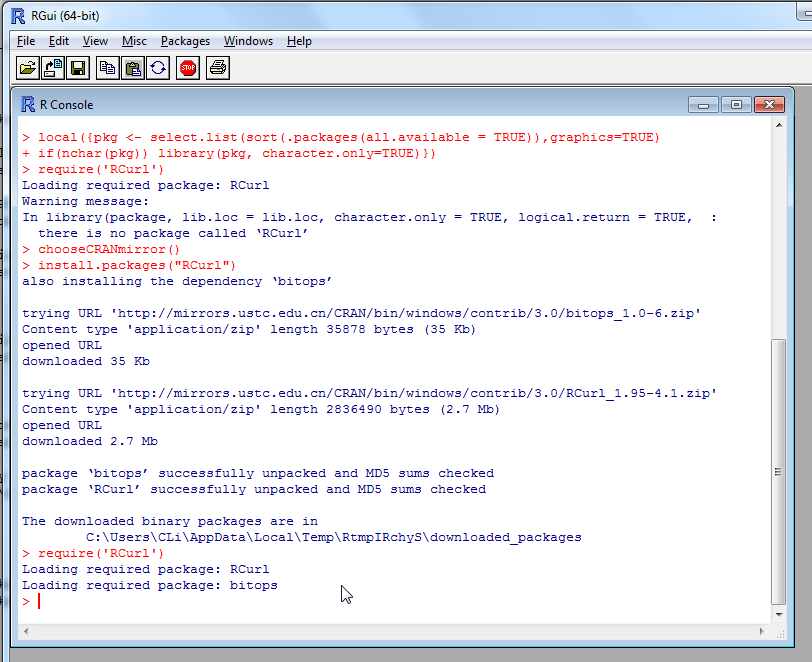Open the View menu
The image size is (812, 662).
click(95, 41)
